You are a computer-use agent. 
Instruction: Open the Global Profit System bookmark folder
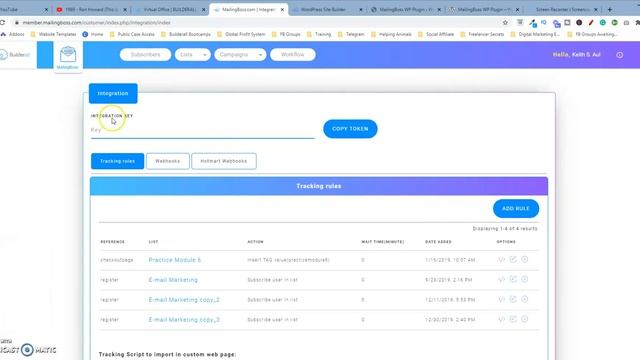241,35
